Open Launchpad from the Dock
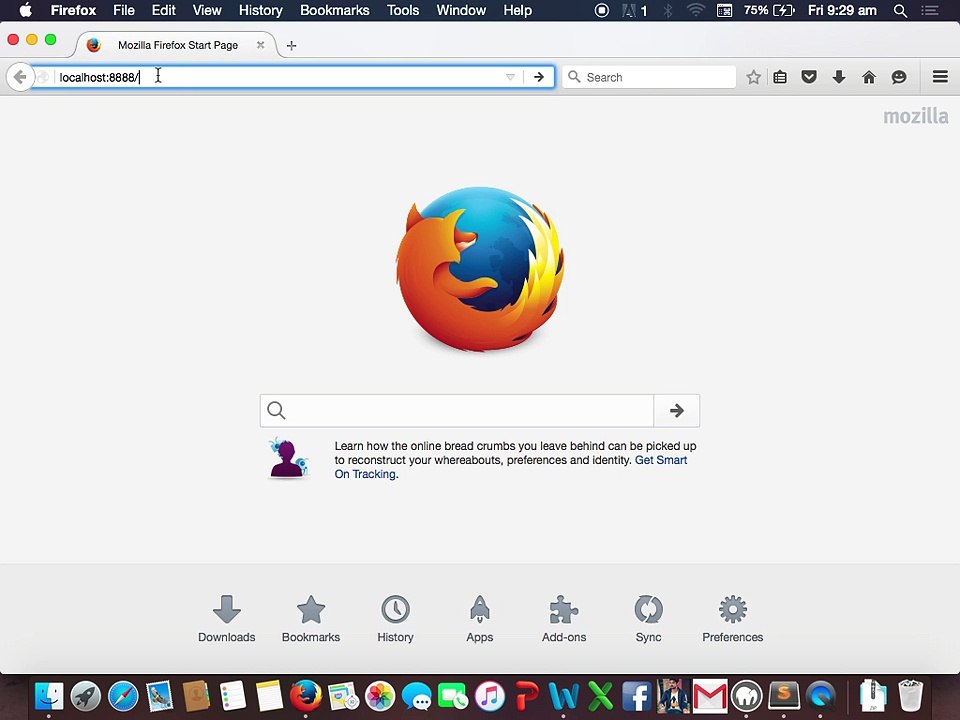Image resolution: width=960 pixels, height=720 pixels. click(86, 697)
